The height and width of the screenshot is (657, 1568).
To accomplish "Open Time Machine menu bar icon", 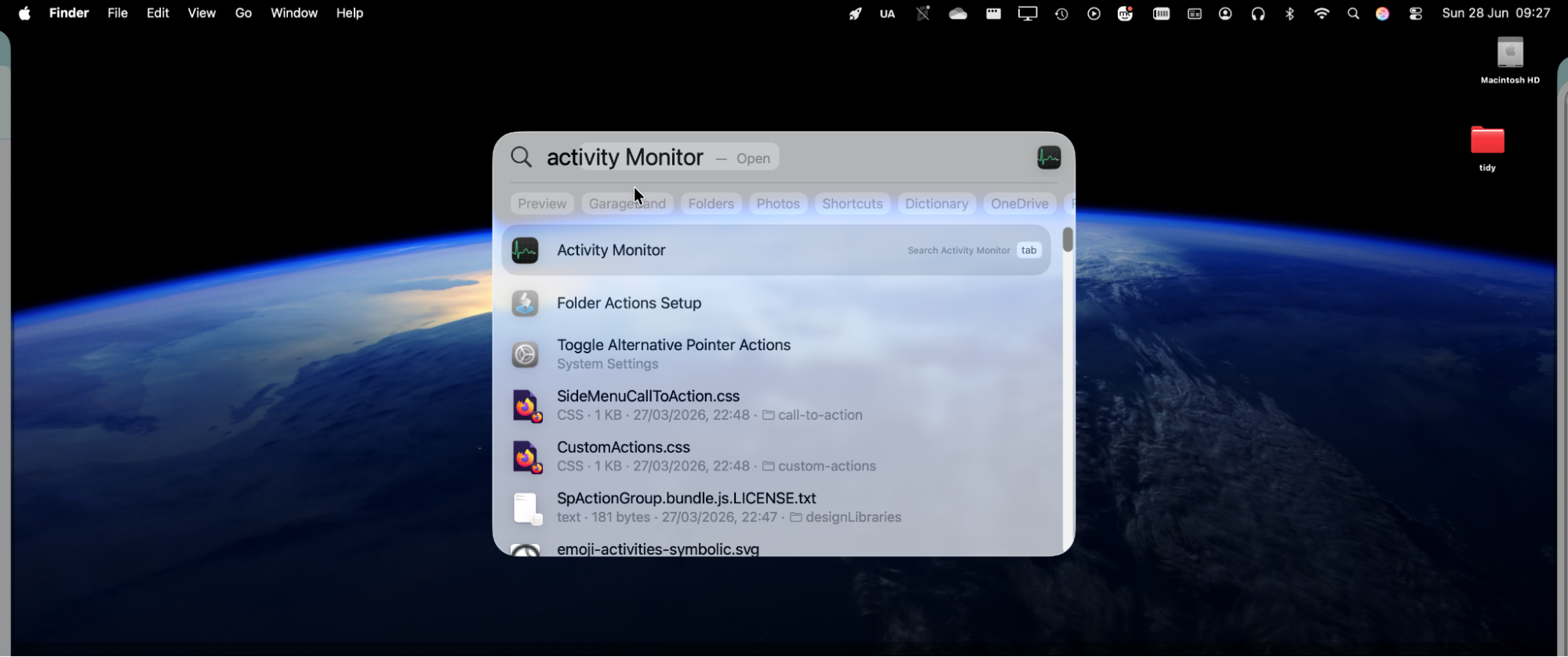I will tap(1061, 13).
